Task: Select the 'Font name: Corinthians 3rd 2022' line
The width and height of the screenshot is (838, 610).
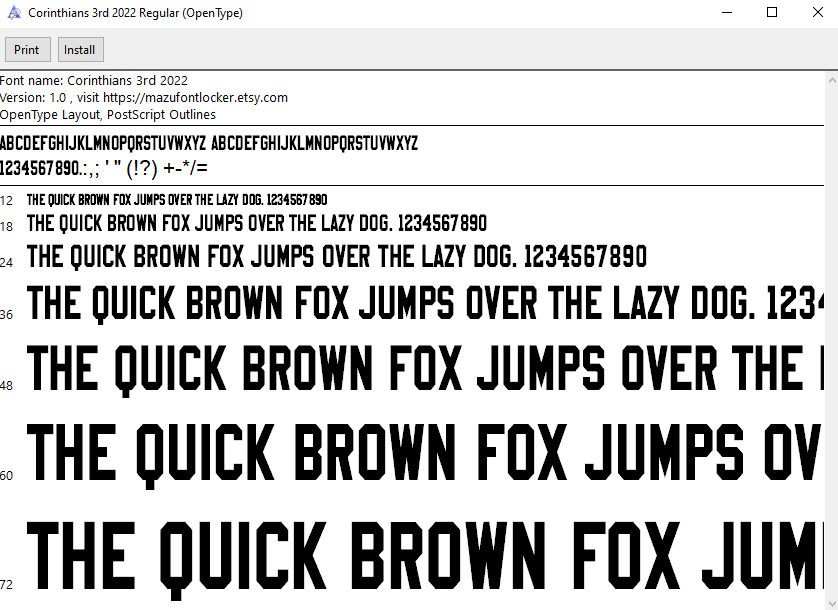Action: [x=95, y=81]
